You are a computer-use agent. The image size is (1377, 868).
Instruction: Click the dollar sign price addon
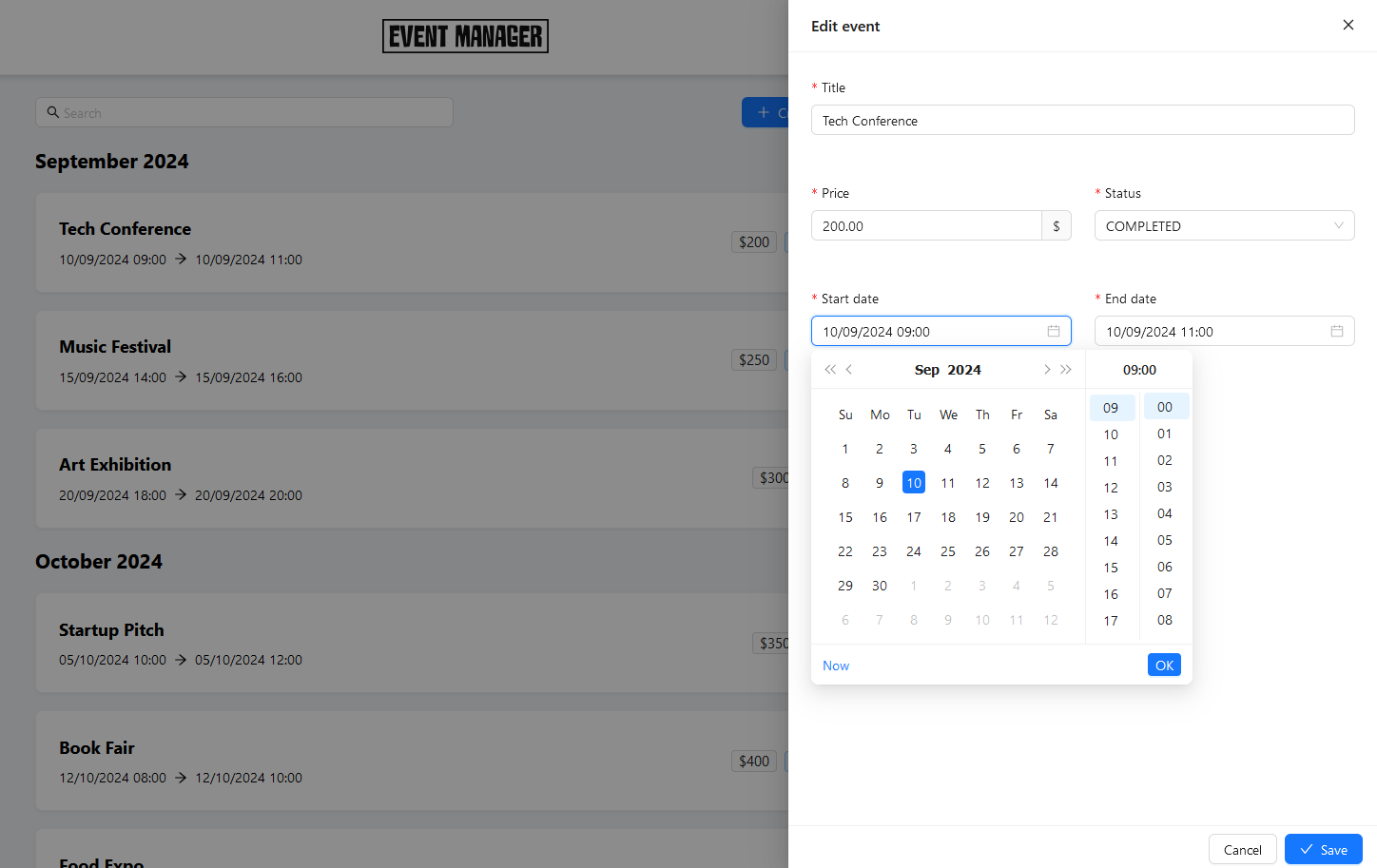tap(1057, 225)
